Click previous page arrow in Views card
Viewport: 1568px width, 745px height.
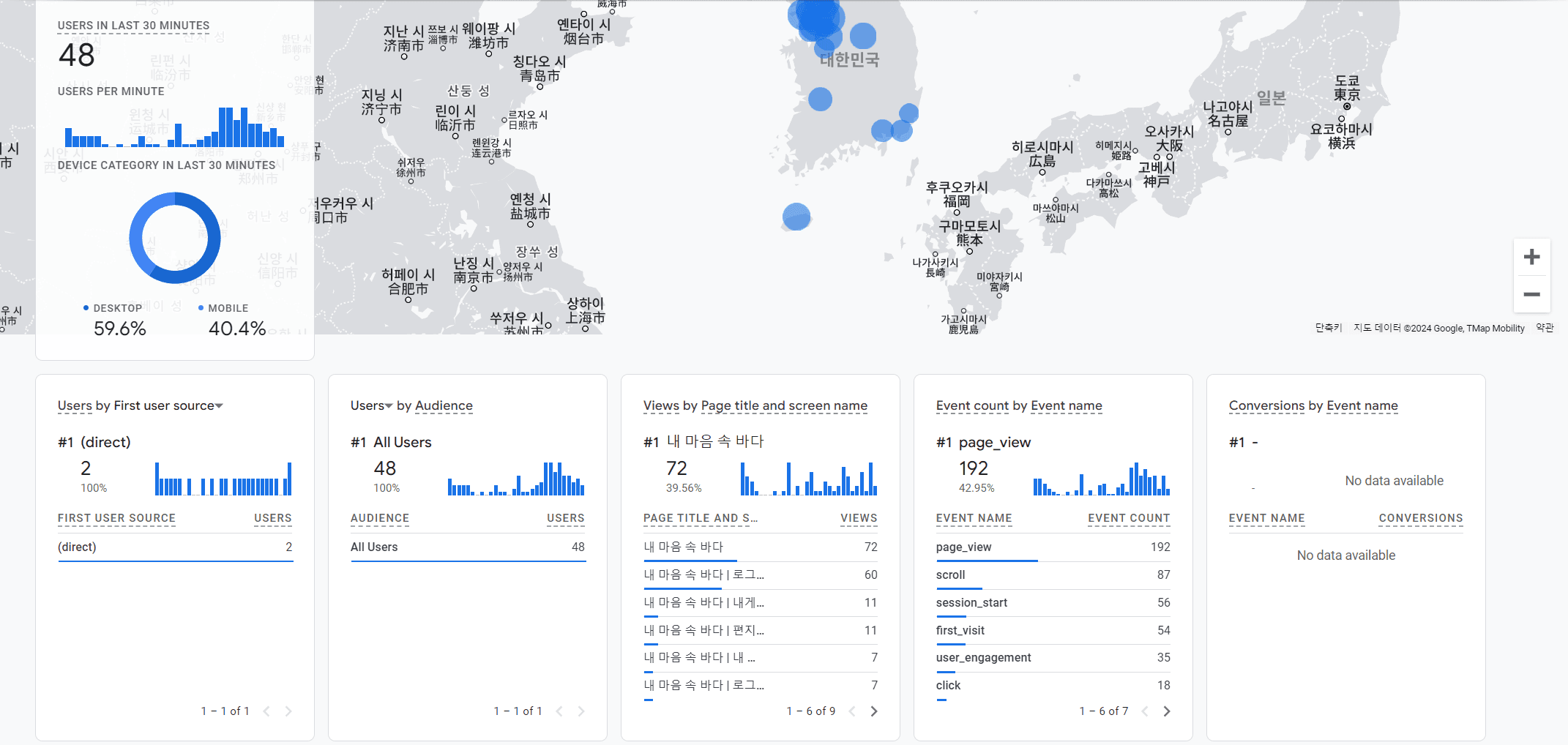pyautogui.click(x=852, y=711)
